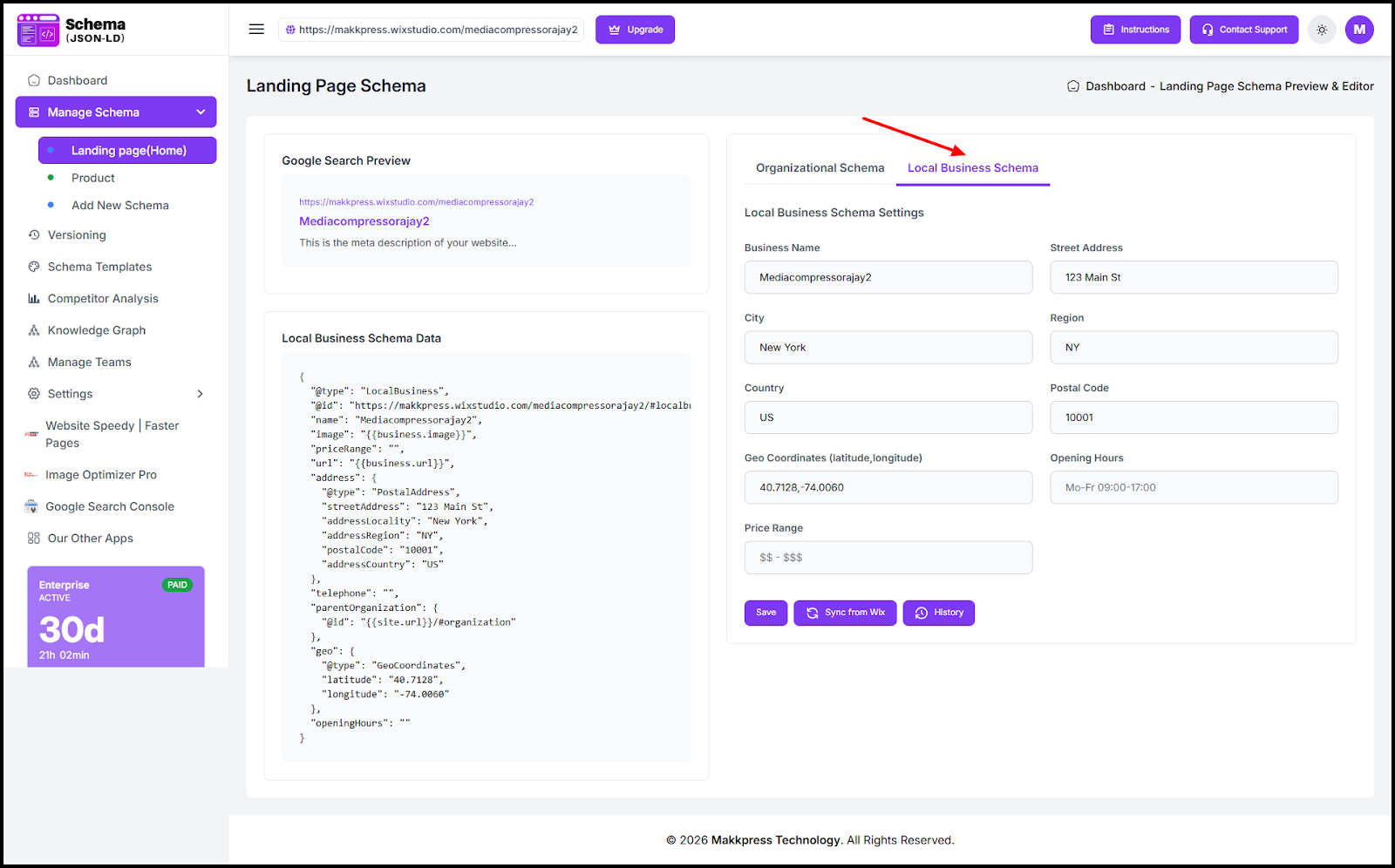Viewport: 1395px width, 868px height.
Task: Click Sync from Wix button
Action: (845, 613)
